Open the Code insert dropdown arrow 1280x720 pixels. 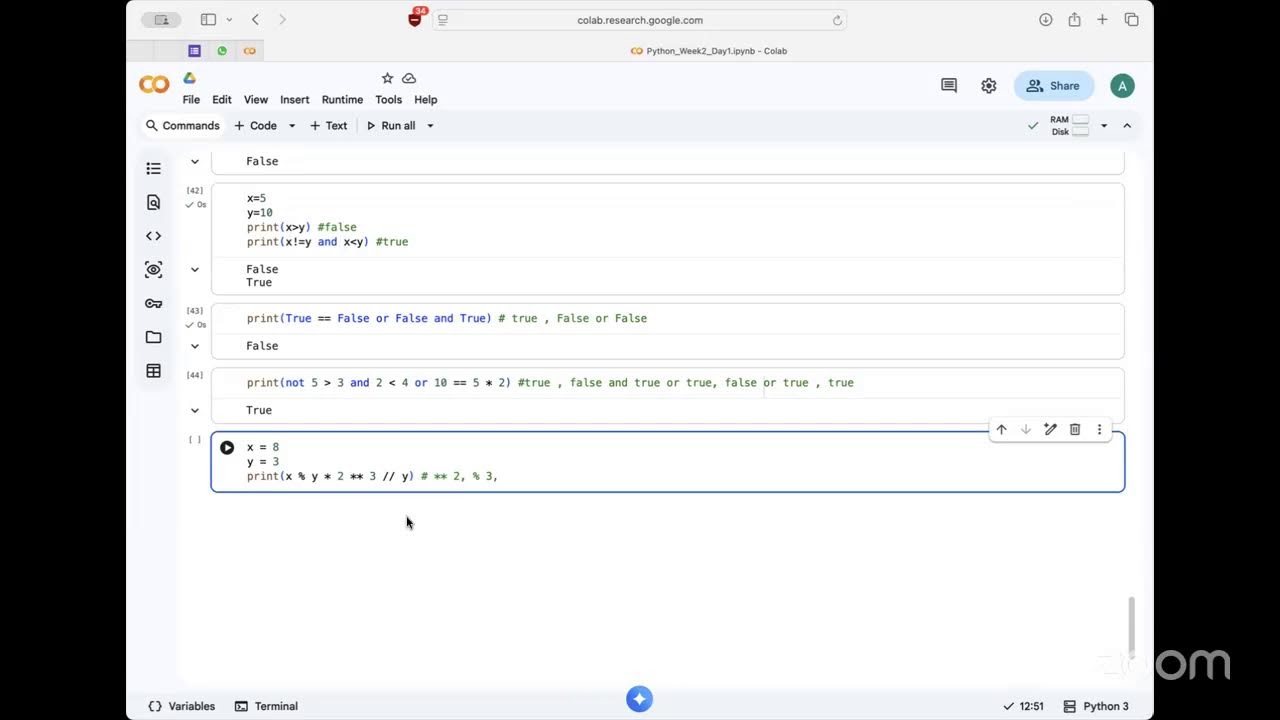click(292, 126)
